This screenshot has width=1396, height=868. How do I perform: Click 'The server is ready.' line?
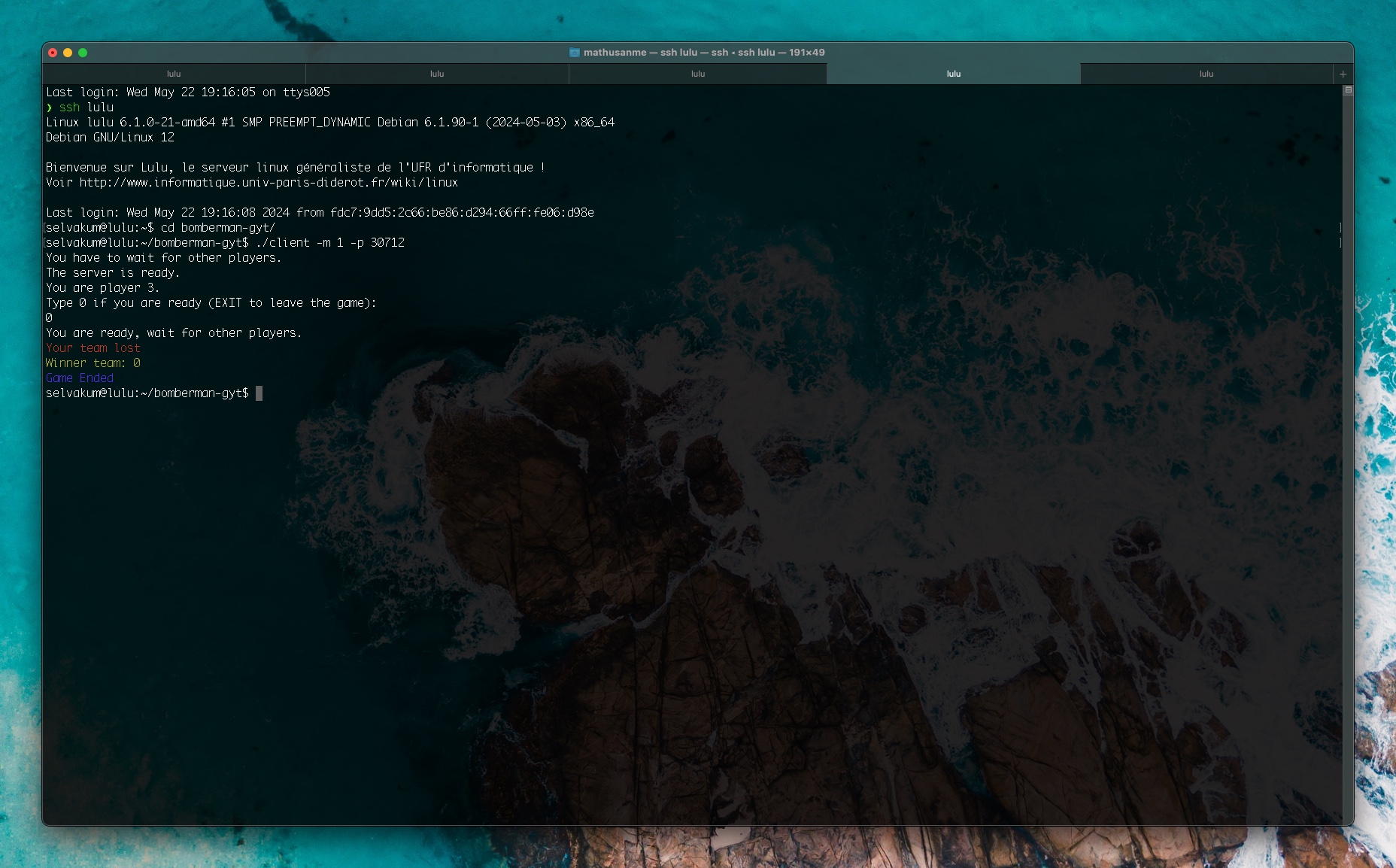coord(113,273)
